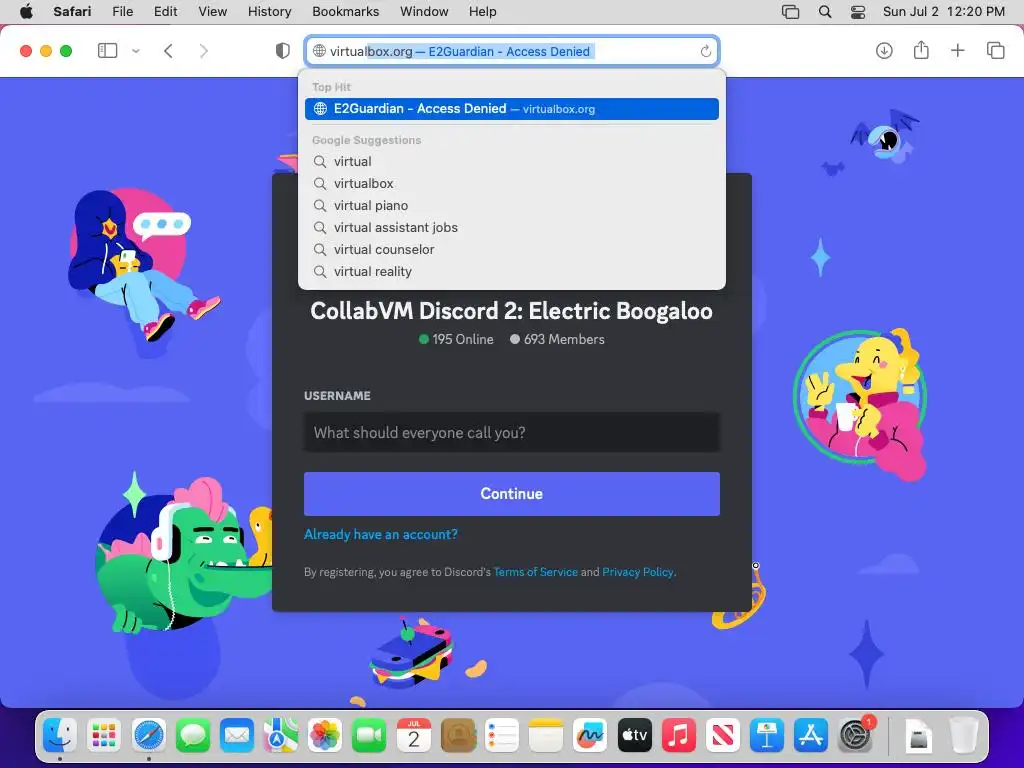Image resolution: width=1024 pixels, height=768 pixels.
Task: Open App Store from the Dock
Action: coord(811,736)
